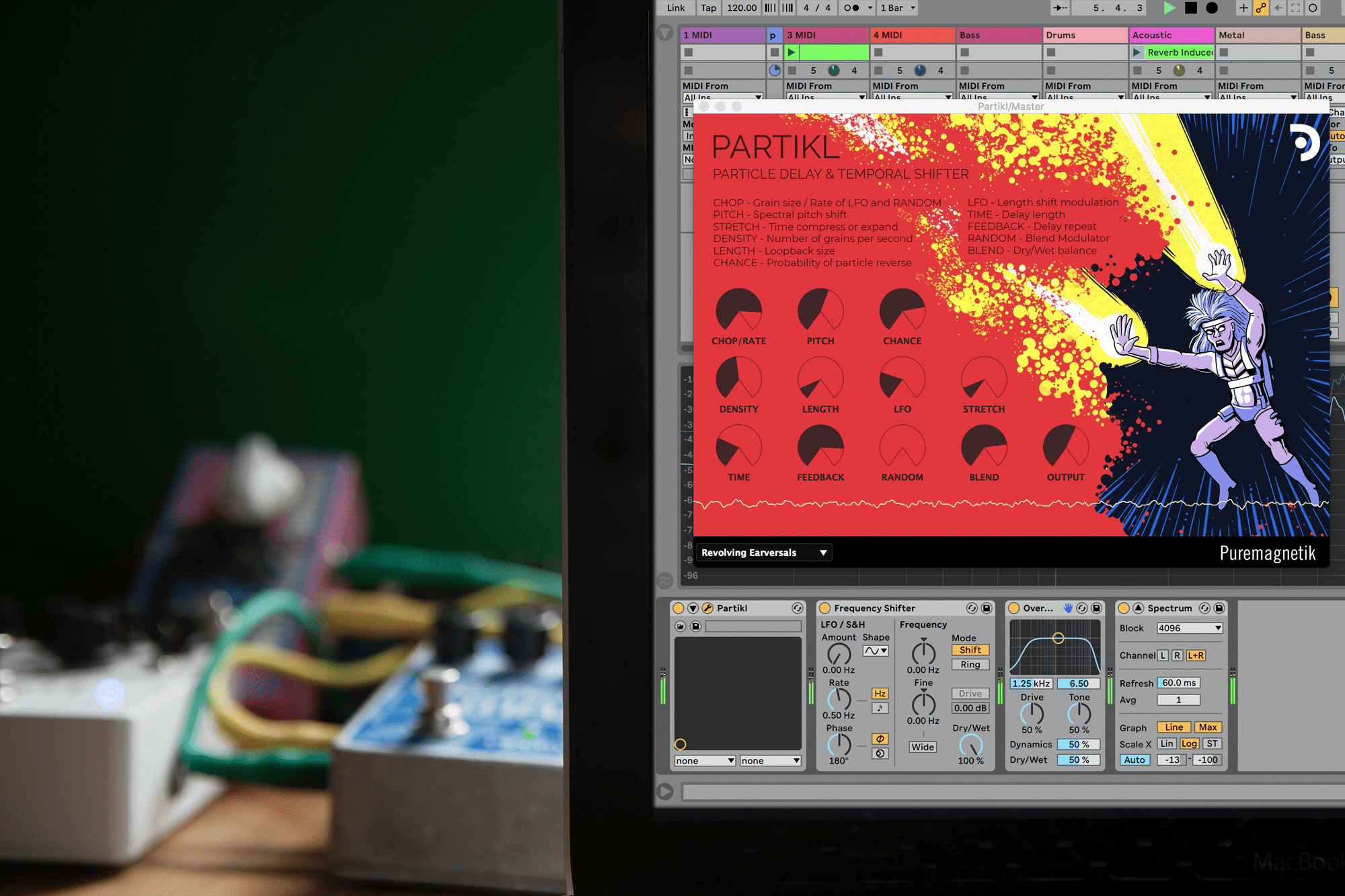The image size is (1345, 896).
Task: Select the Metal track header
Action: pyautogui.click(x=1258, y=35)
